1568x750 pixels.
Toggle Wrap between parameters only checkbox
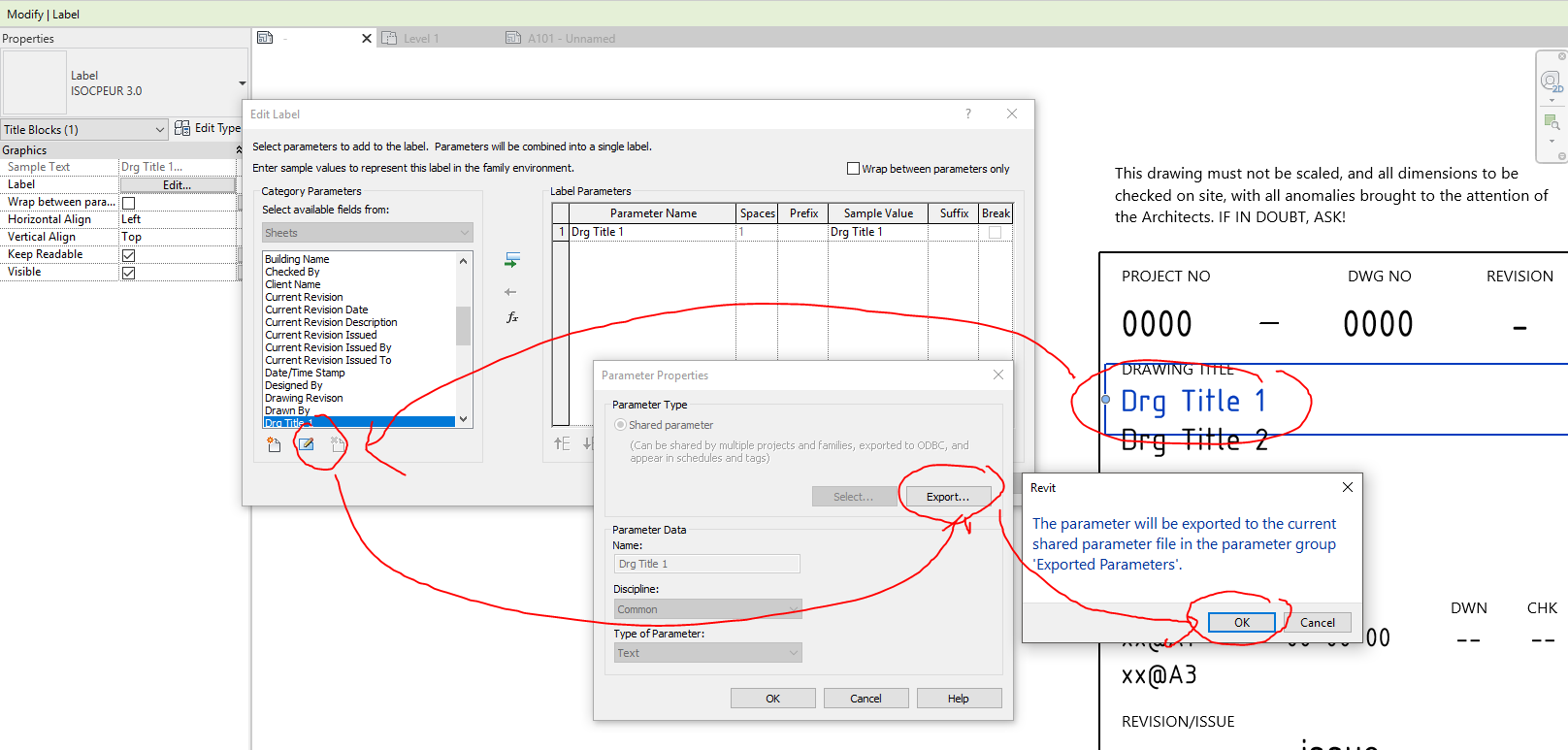click(854, 169)
